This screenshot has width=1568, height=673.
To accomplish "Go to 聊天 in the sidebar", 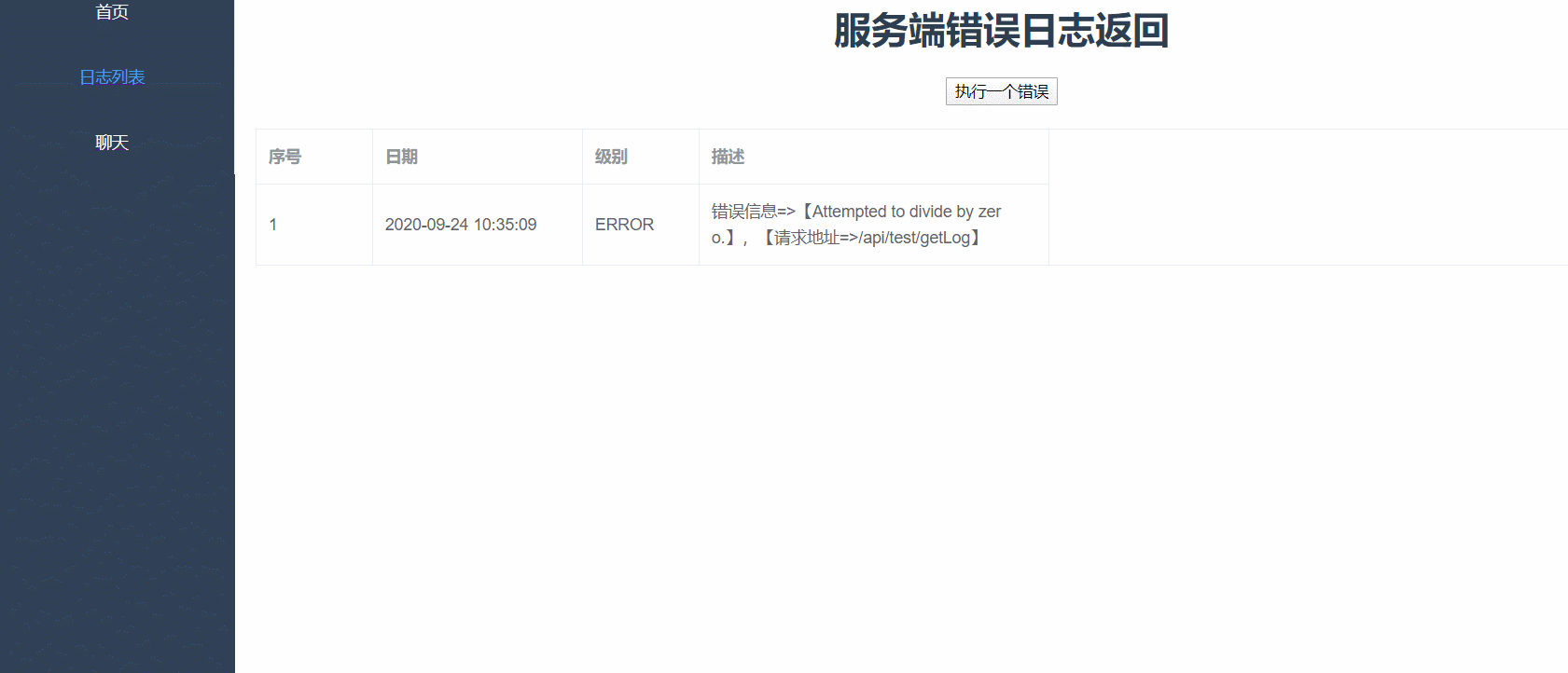I will 112,143.
